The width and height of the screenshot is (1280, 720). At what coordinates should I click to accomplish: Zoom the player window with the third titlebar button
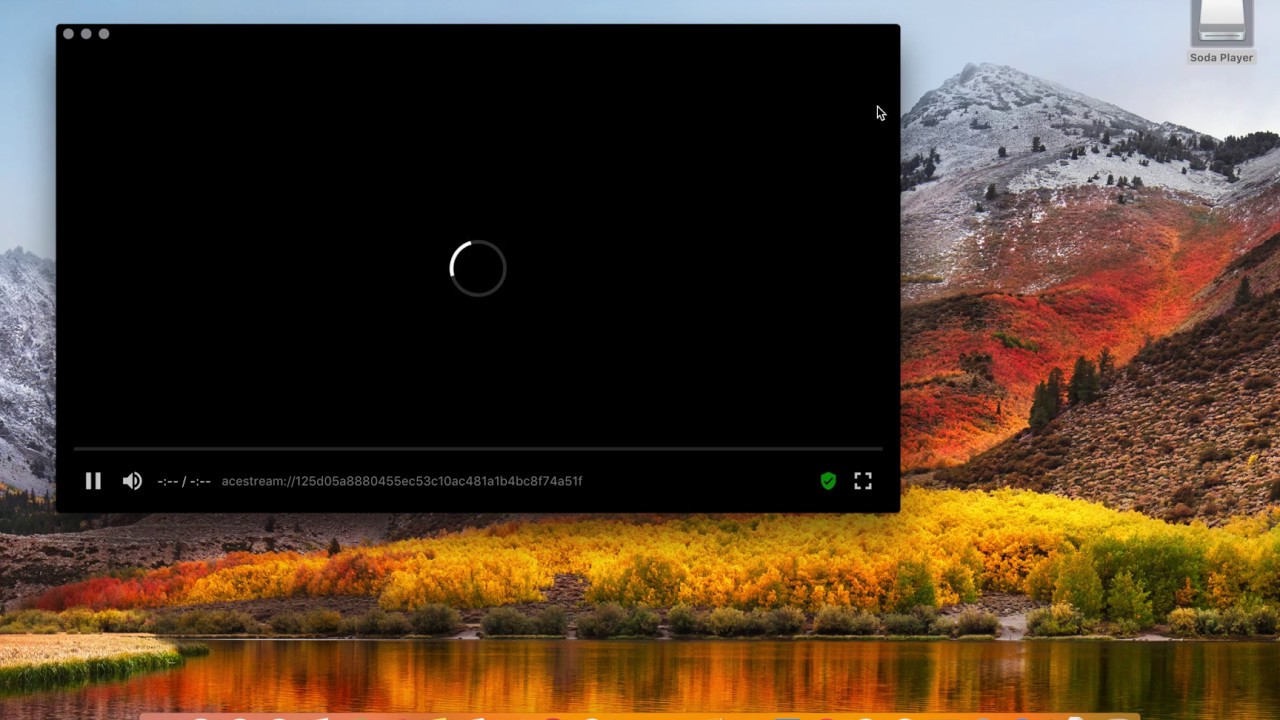104,34
